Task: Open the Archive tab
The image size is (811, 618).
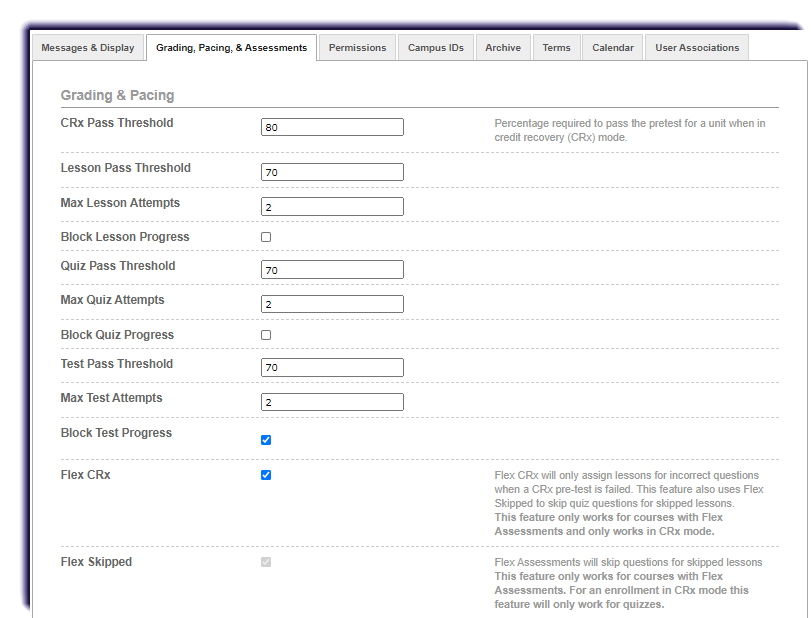Action: [502, 47]
